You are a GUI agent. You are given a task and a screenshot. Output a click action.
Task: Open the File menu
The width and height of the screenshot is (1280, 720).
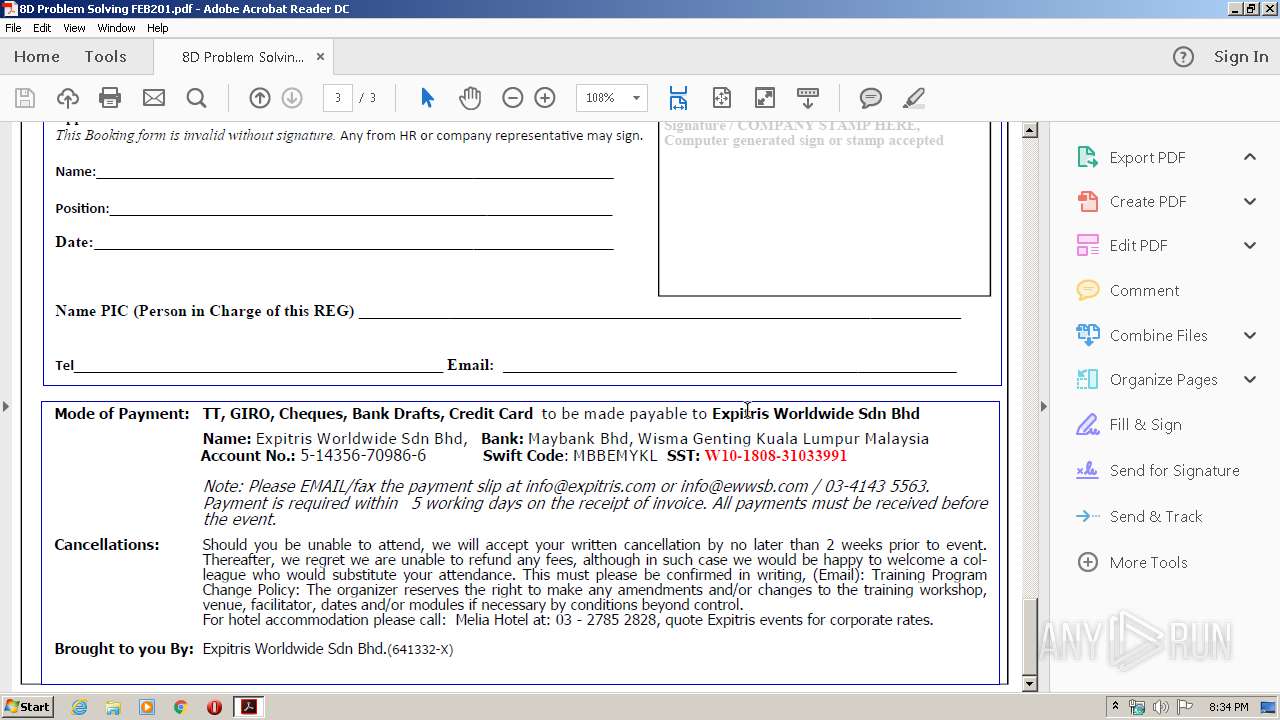tap(13, 28)
